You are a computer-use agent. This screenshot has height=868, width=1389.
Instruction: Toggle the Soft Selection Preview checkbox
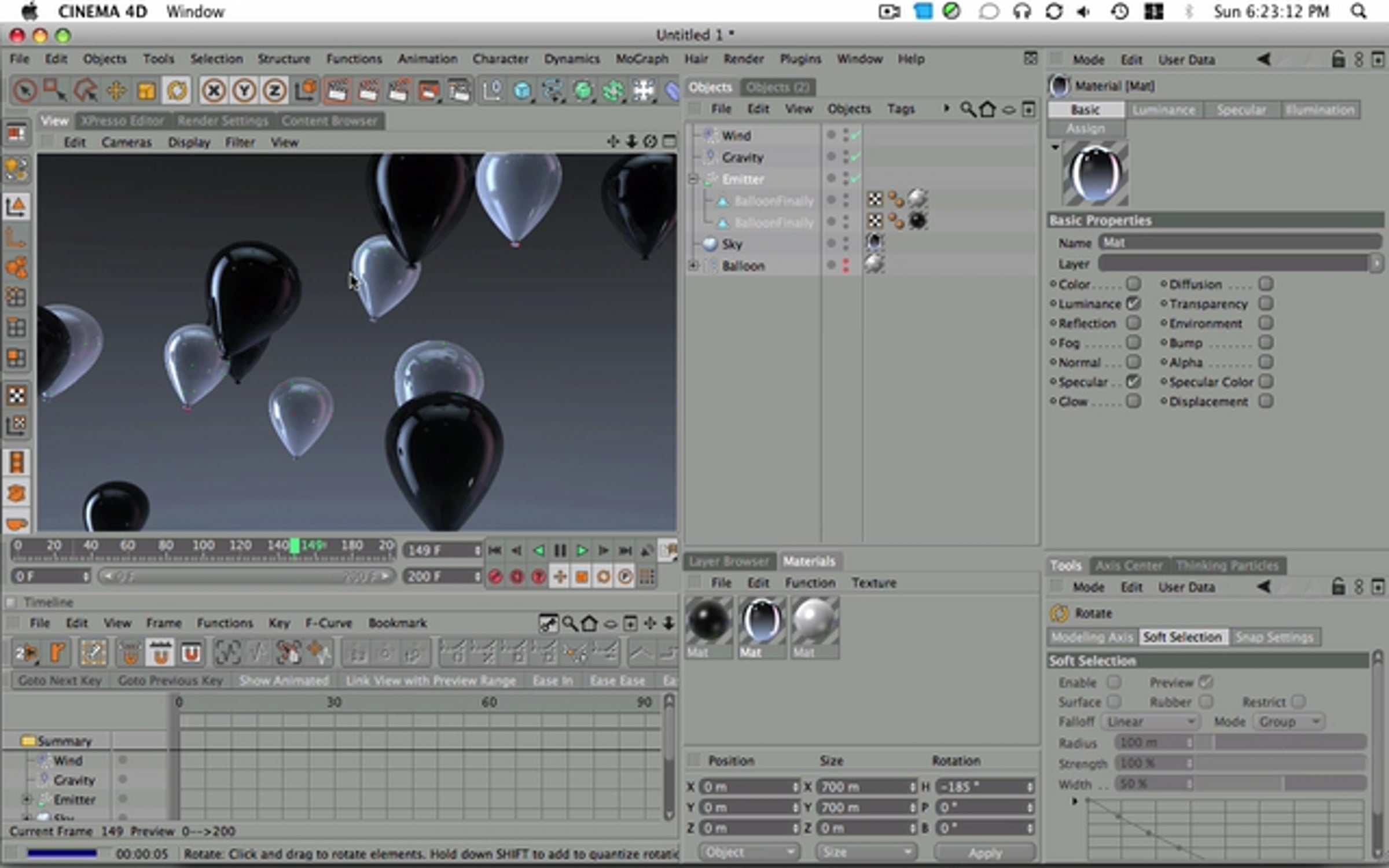pyautogui.click(x=1206, y=682)
